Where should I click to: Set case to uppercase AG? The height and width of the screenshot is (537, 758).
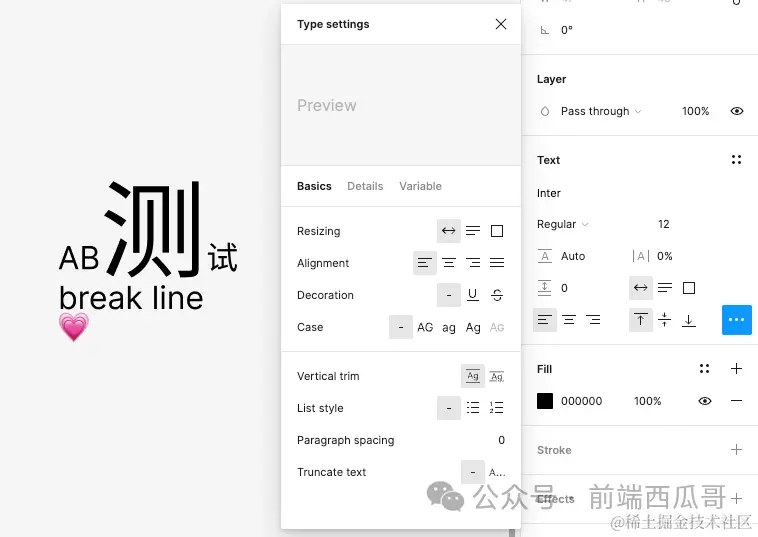pyautogui.click(x=425, y=327)
